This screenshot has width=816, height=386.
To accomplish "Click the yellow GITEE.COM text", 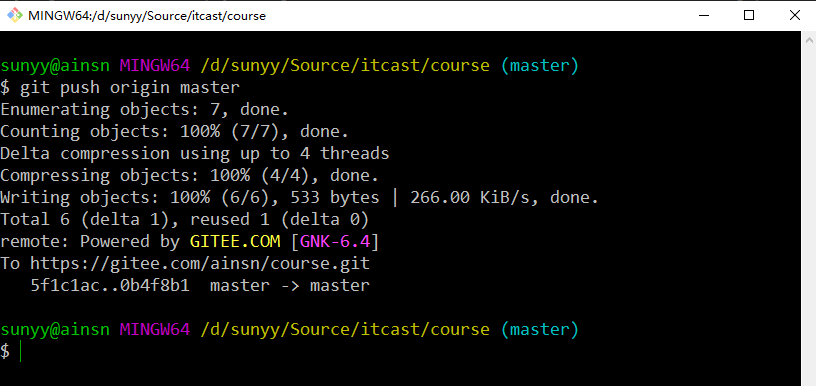I will (235, 241).
